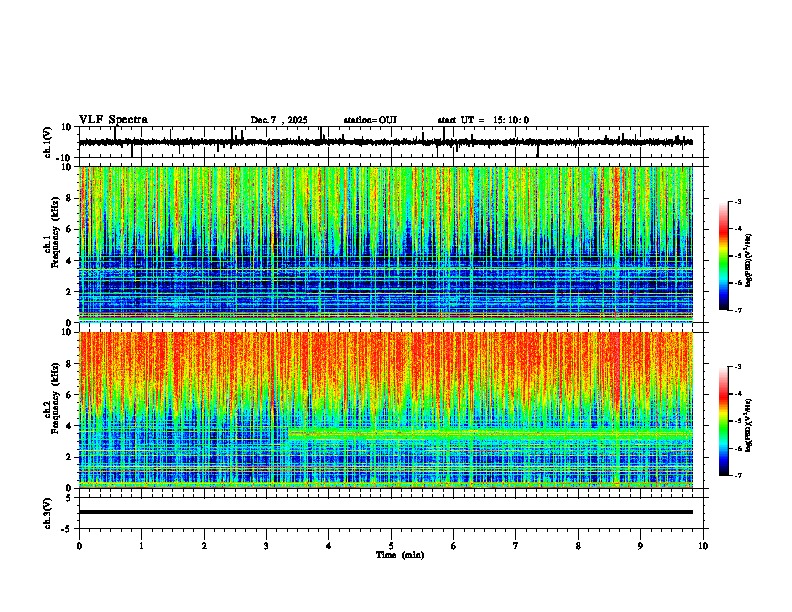Image resolution: width=792 pixels, height=612 pixels.
Task: Click time axis tick label "7"
Action: (x=516, y=546)
